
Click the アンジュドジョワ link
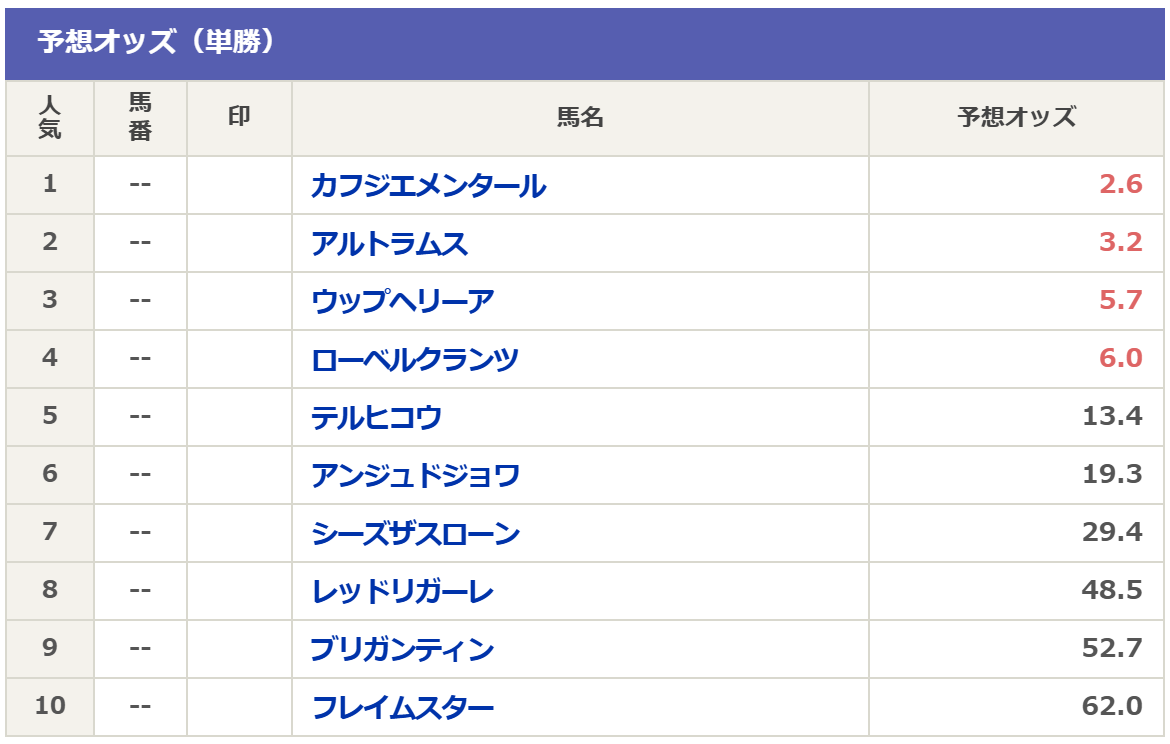[x=415, y=475]
